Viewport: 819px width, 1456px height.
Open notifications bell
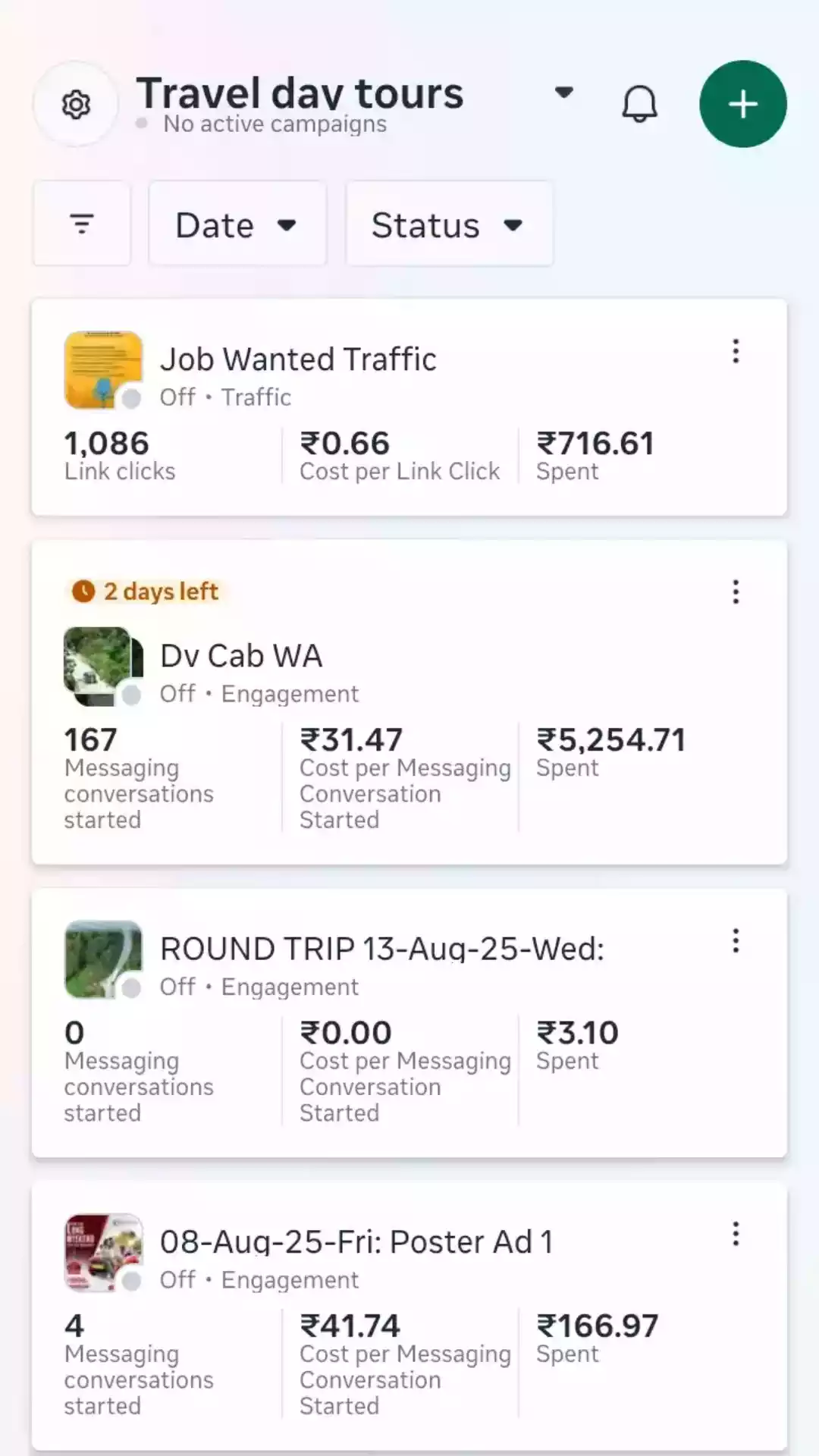[x=639, y=104]
